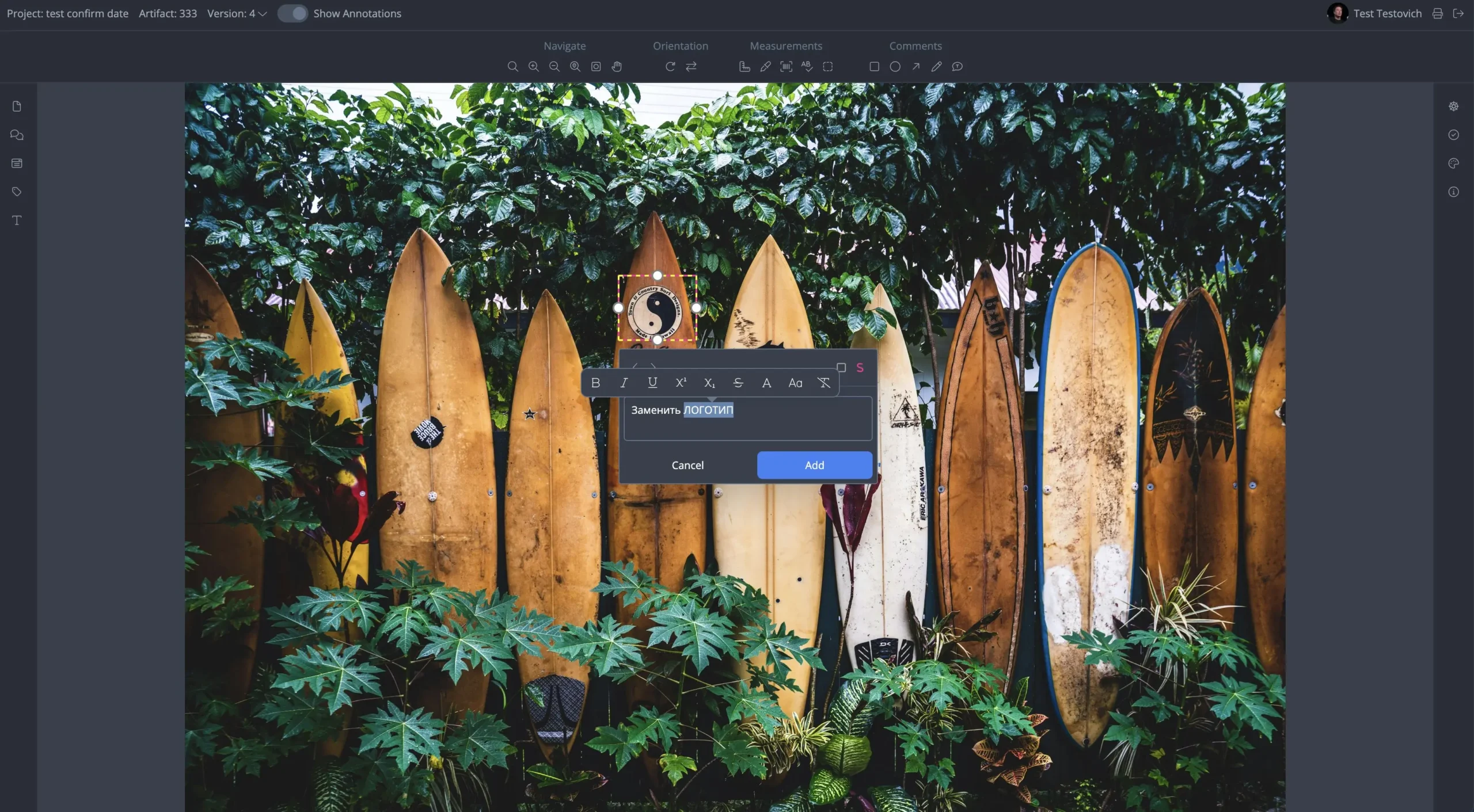Open the comments chat panel in left sidebar
Image resolution: width=1474 pixels, height=812 pixels.
17,135
